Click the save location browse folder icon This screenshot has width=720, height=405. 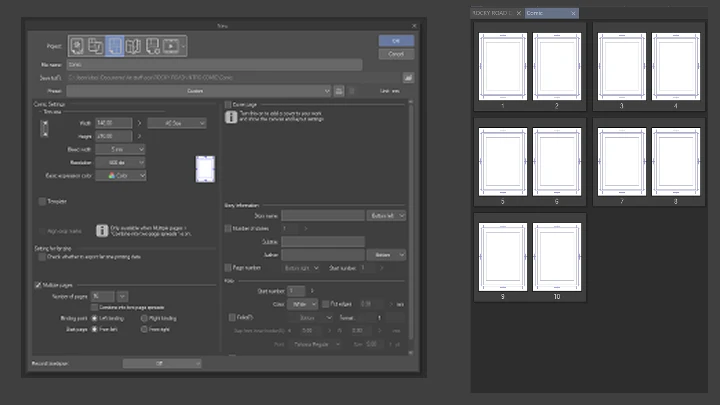pyautogui.click(x=409, y=77)
